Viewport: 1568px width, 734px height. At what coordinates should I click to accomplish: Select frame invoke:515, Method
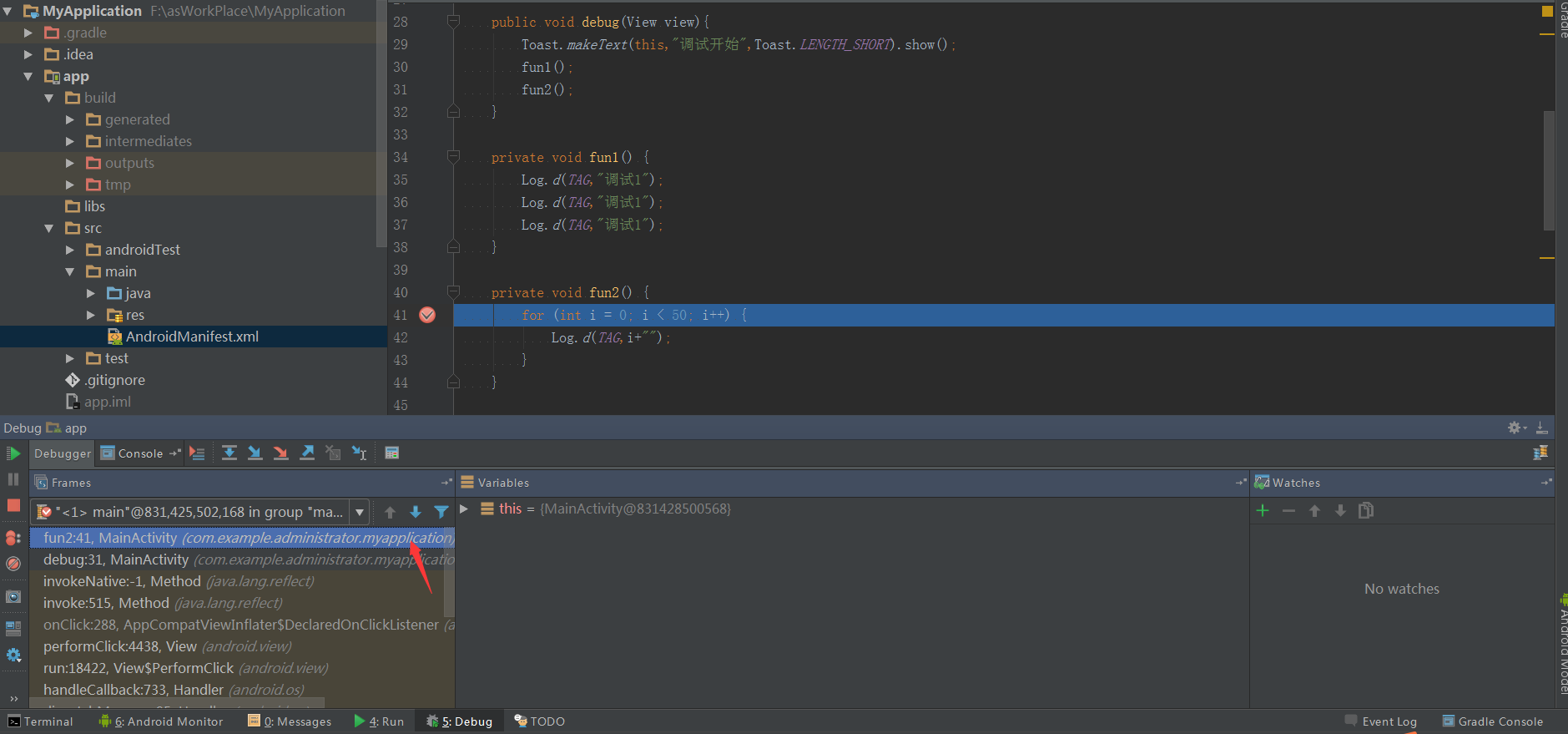242,603
